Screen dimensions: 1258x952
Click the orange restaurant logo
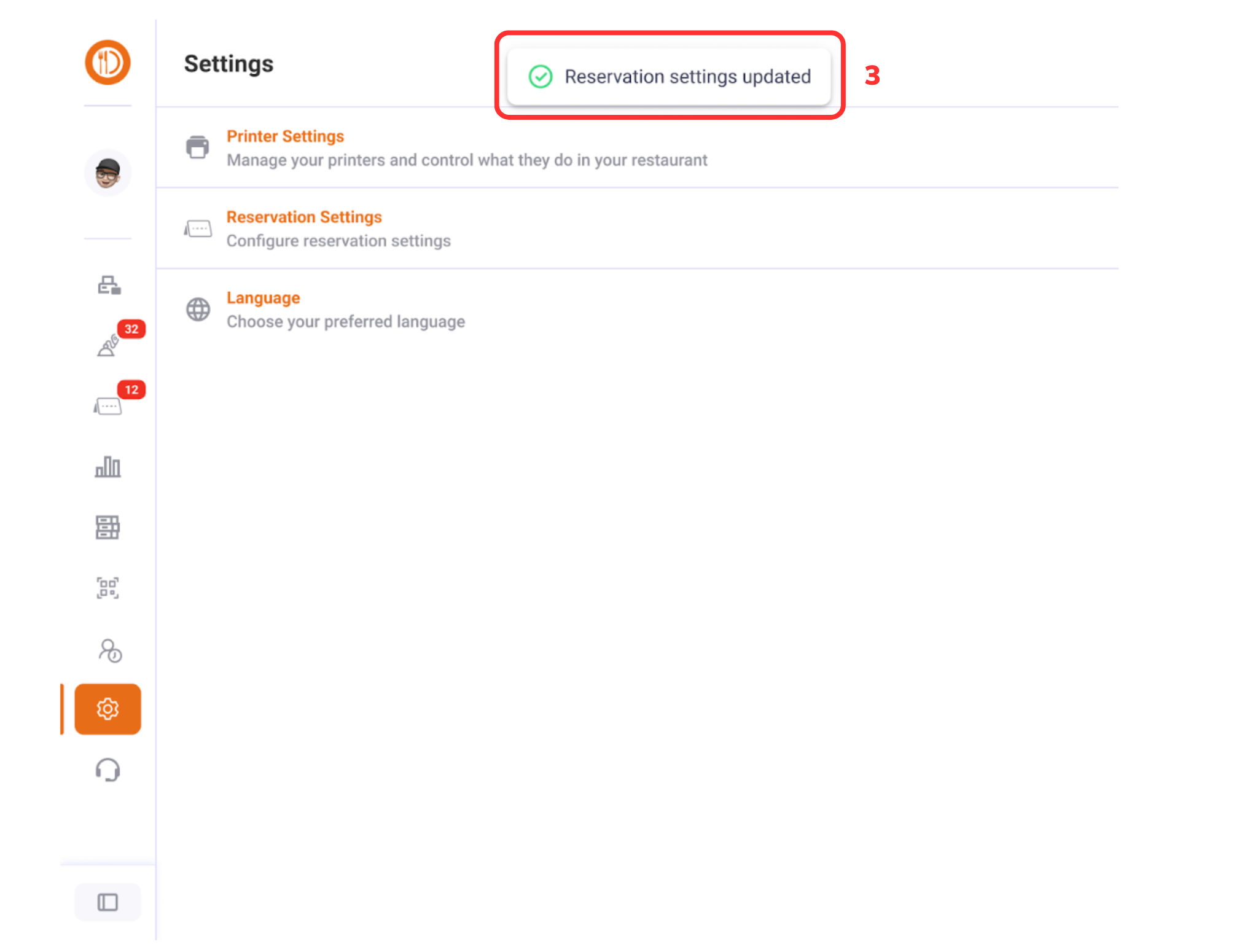pyautogui.click(x=107, y=63)
